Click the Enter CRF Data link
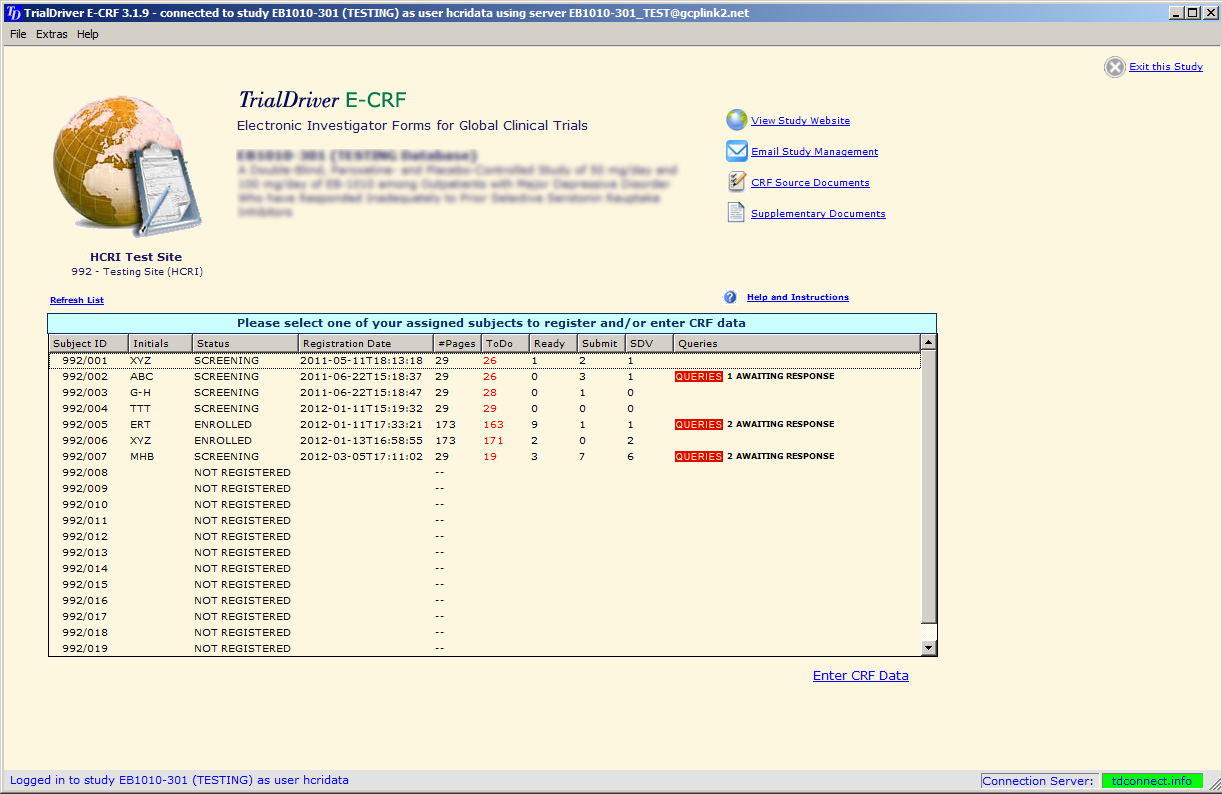Viewport: 1222px width, 794px height. tap(860, 676)
